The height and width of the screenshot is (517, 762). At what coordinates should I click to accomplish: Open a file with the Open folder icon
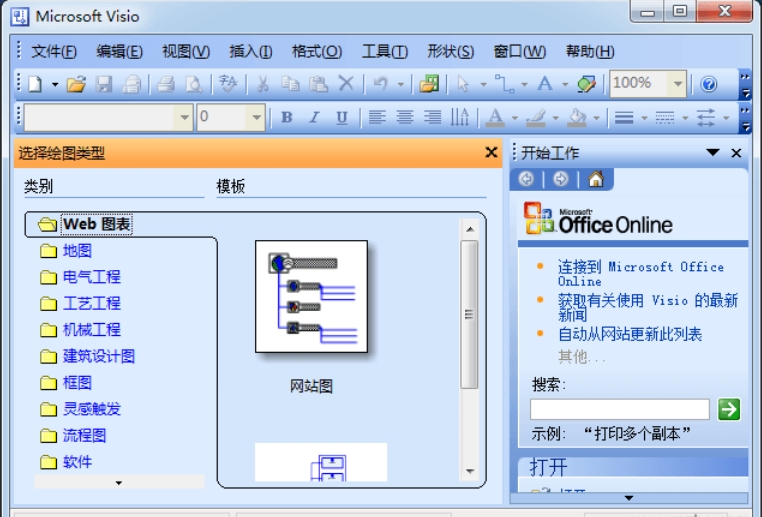click(76, 84)
